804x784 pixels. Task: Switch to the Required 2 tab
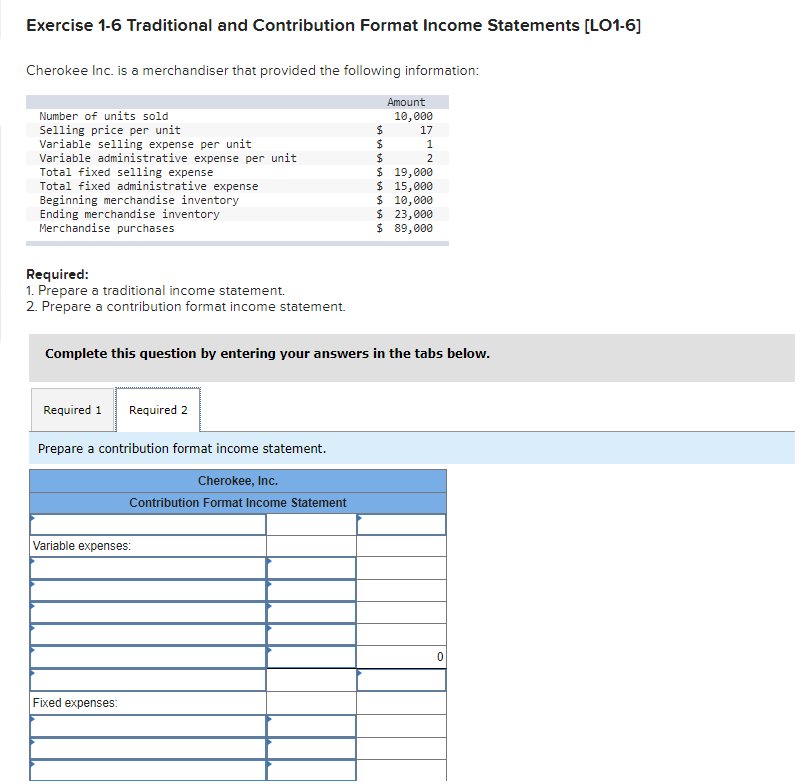[157, 409]
